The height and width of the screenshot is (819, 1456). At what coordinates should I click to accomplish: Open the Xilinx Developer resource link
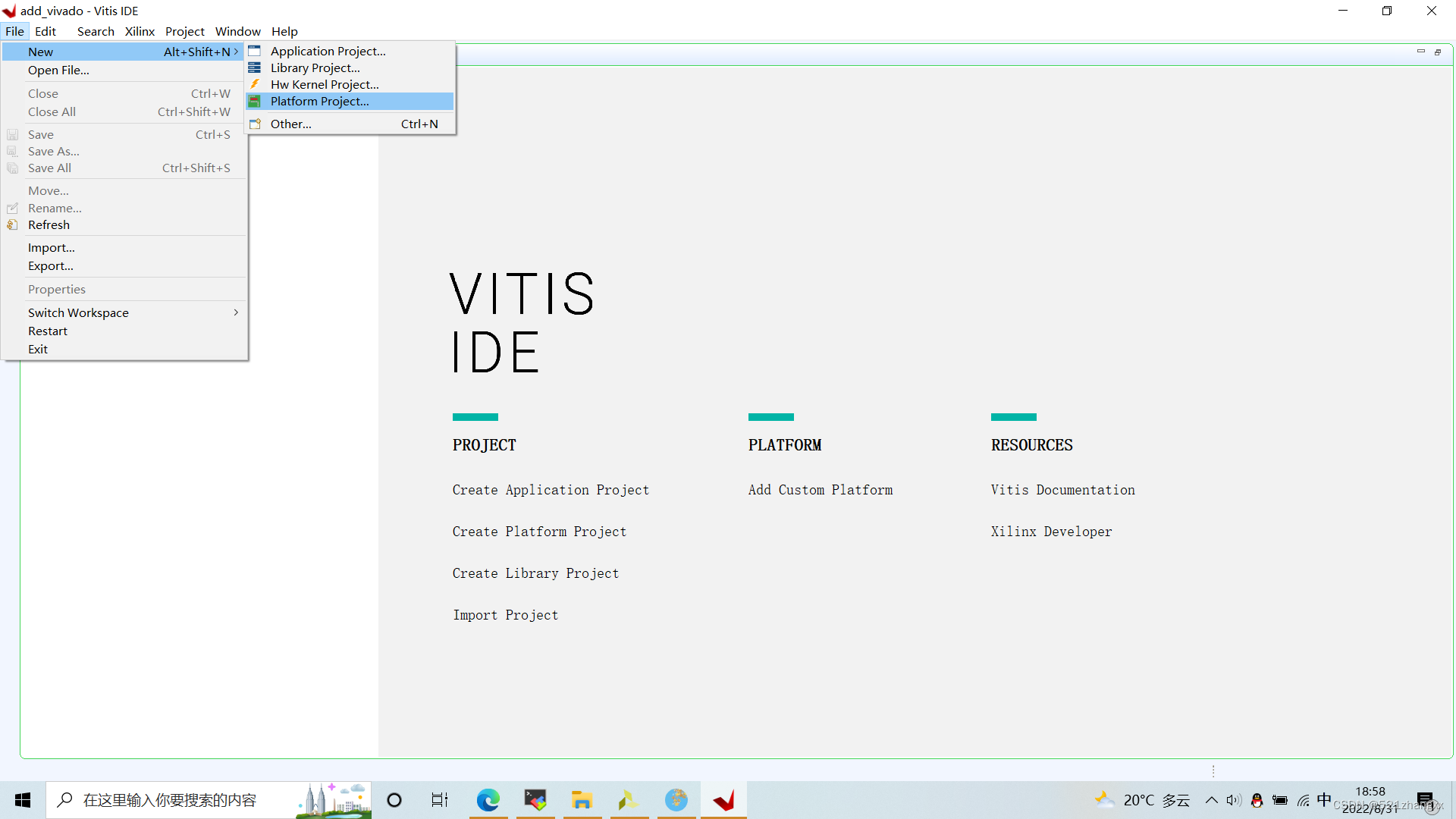click(x=1051, y=532)
